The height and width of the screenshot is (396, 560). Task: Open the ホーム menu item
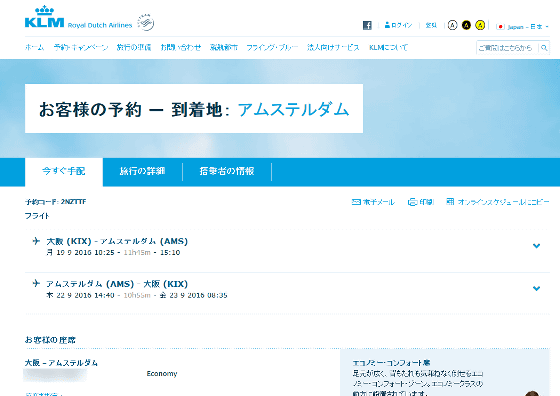click(35, 47)
